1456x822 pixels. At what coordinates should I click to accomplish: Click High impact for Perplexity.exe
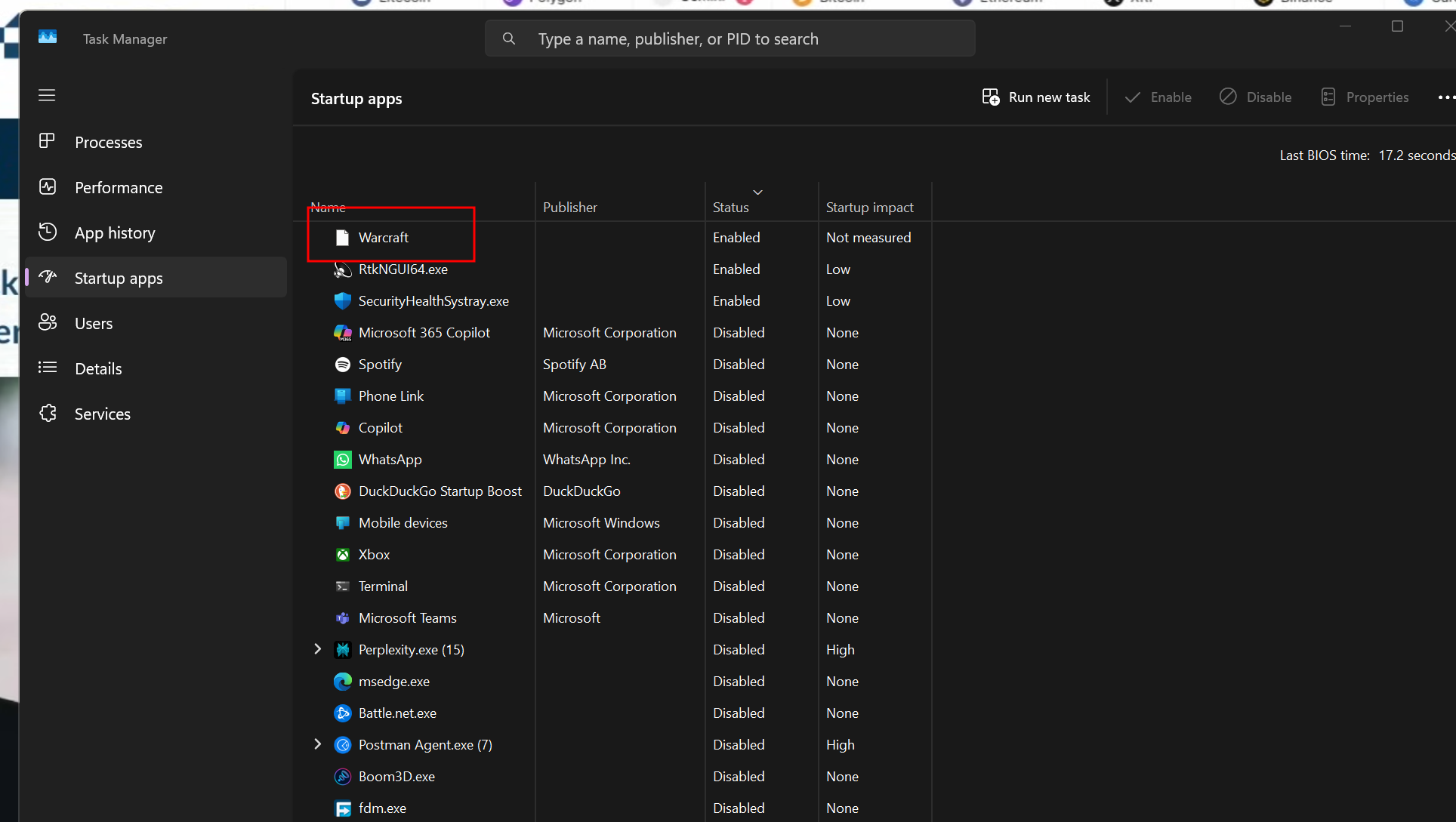[840, 650]
